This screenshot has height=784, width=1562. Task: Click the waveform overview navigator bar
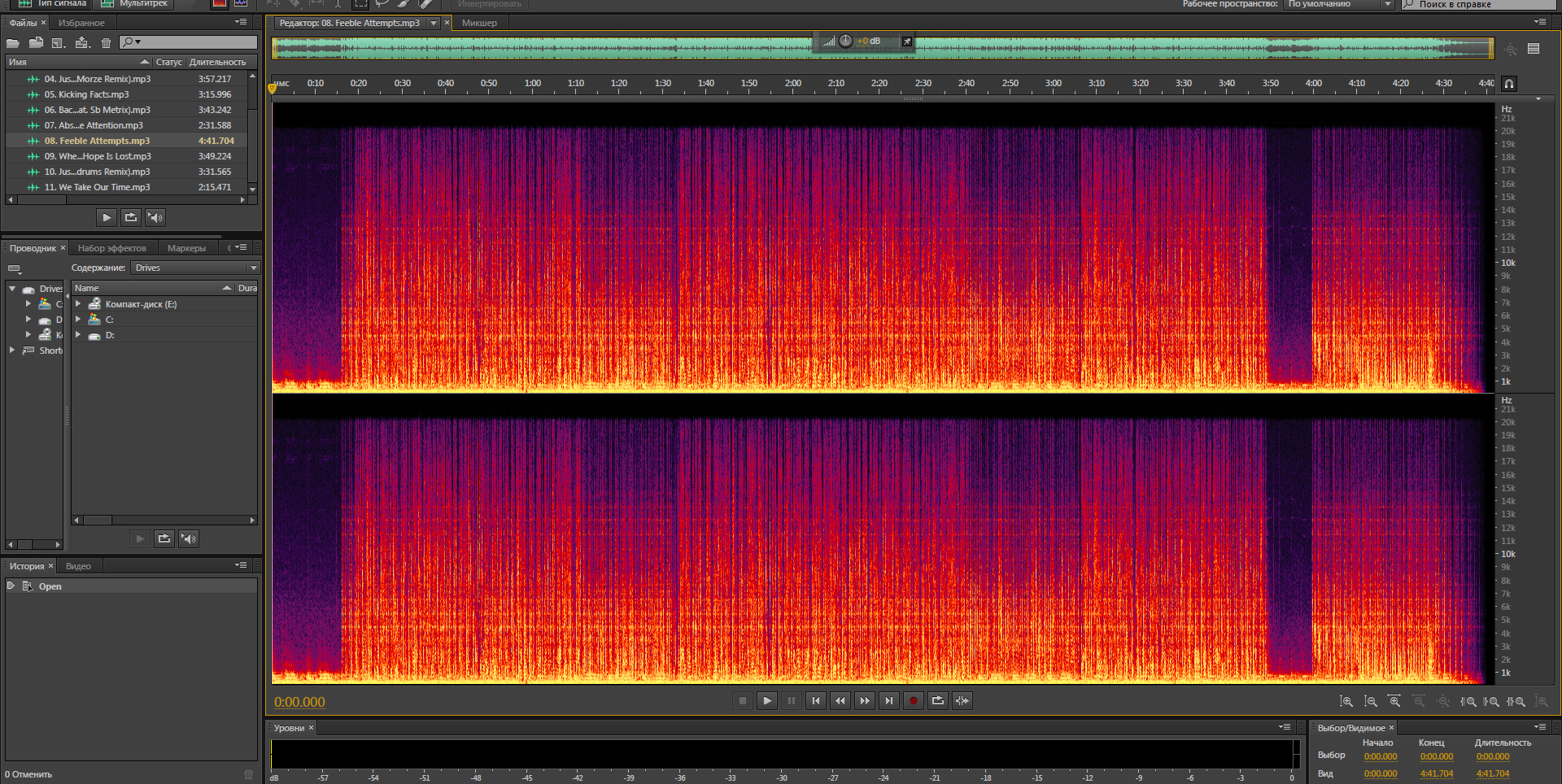(x=884, y=49)
